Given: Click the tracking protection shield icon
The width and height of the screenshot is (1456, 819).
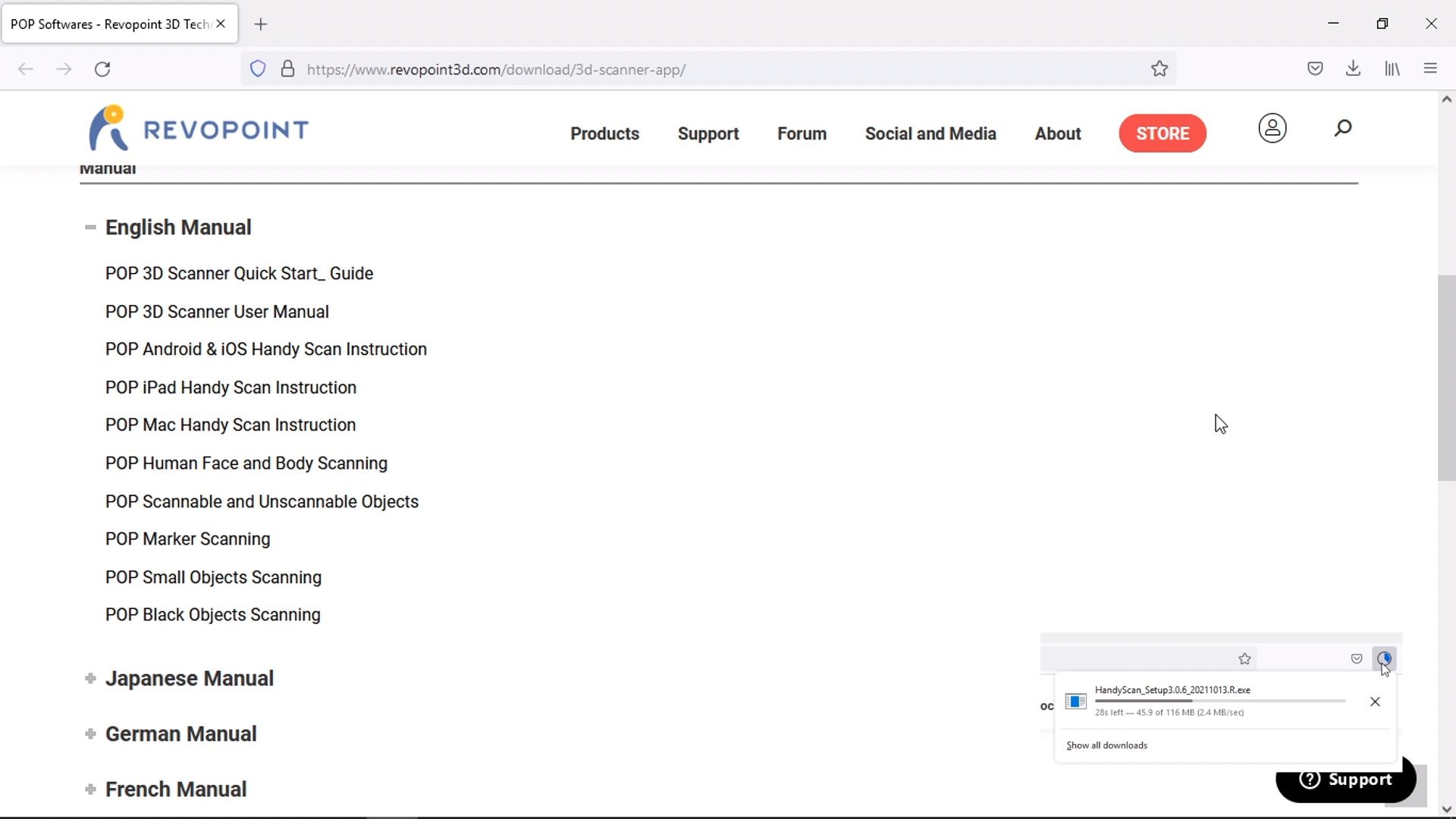Looking at the screenshot, I should [x=258, y=69].
